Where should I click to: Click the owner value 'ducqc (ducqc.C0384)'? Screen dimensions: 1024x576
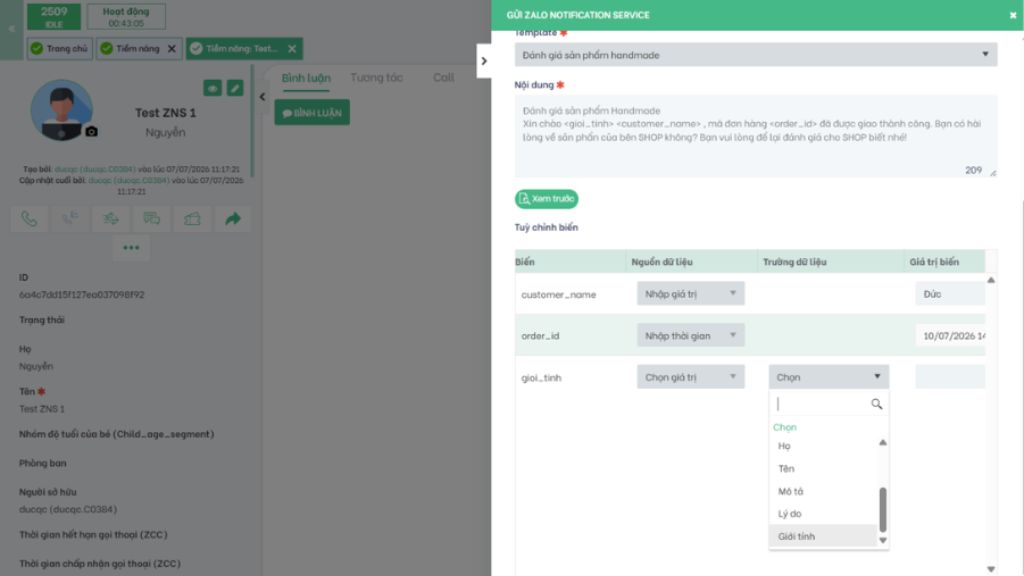(x=68, y=509)
